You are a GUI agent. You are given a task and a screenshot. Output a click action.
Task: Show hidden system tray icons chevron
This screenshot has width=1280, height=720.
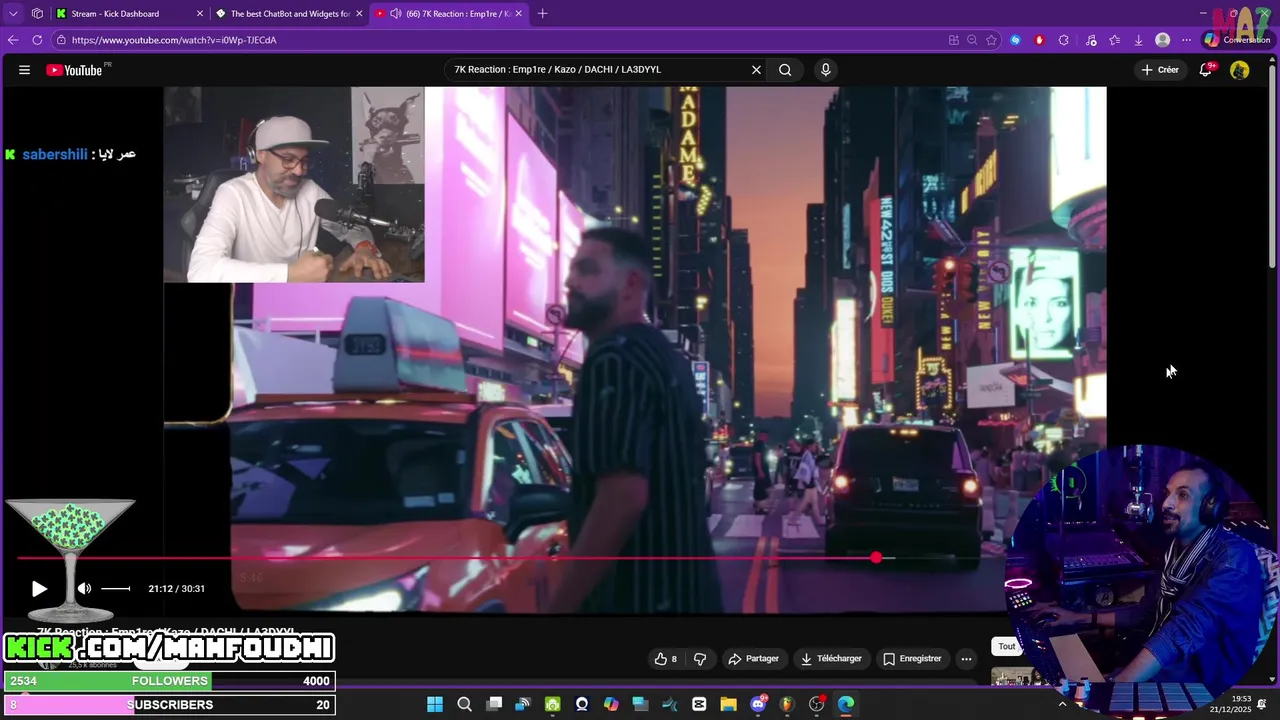(x=1062, y=704)
